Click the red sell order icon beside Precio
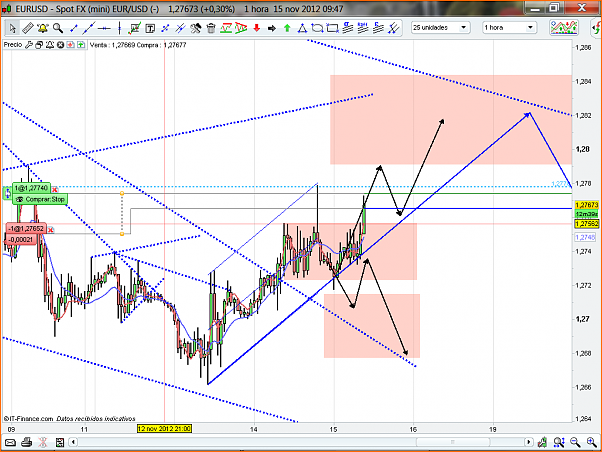Image resolution: width=602 pixels, height=452 pixels. click(x=70, y=45)
